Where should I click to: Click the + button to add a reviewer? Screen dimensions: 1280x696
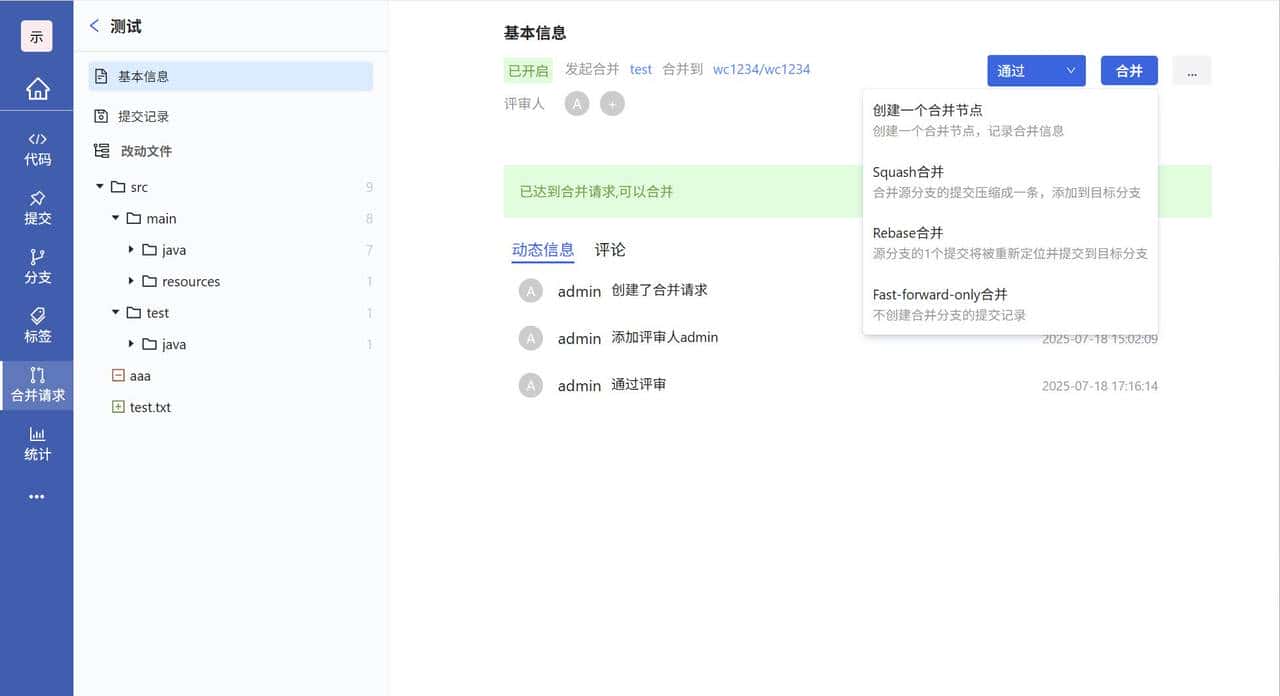[612, 103]
